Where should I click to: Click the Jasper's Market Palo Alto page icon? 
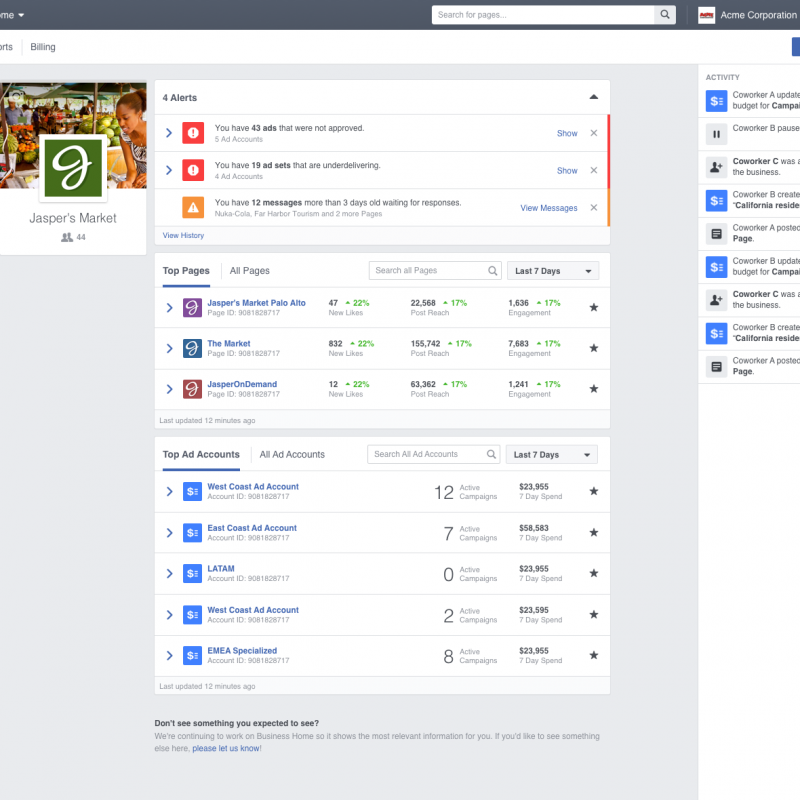[x=193, y=308]
